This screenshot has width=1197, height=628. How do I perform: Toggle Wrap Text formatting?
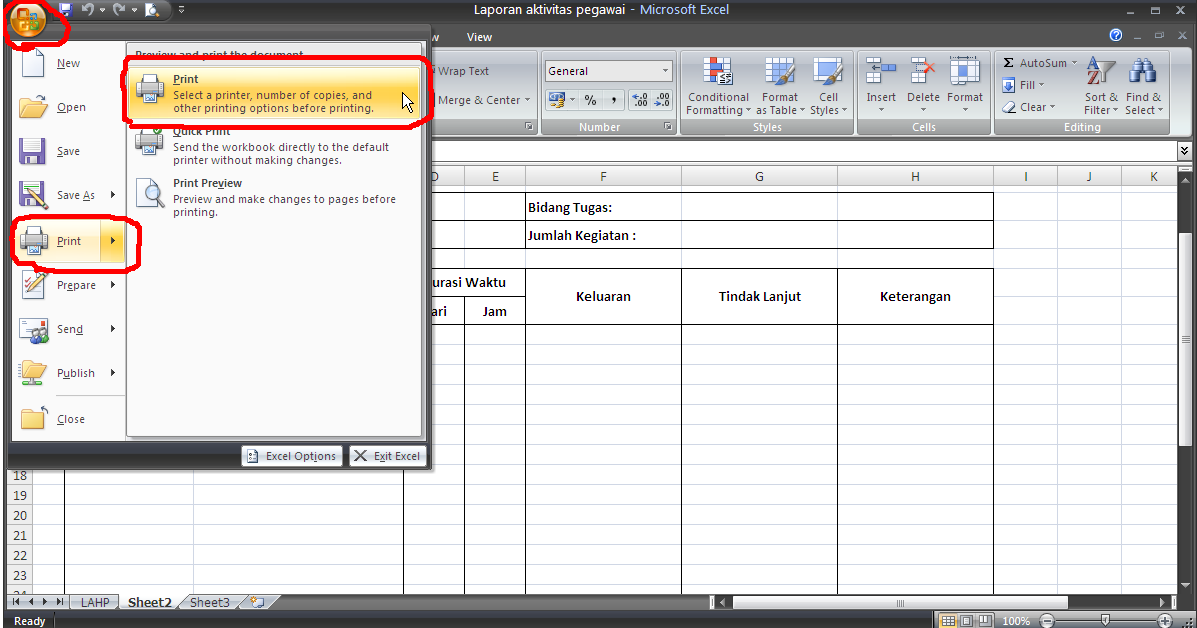point(464,70)
